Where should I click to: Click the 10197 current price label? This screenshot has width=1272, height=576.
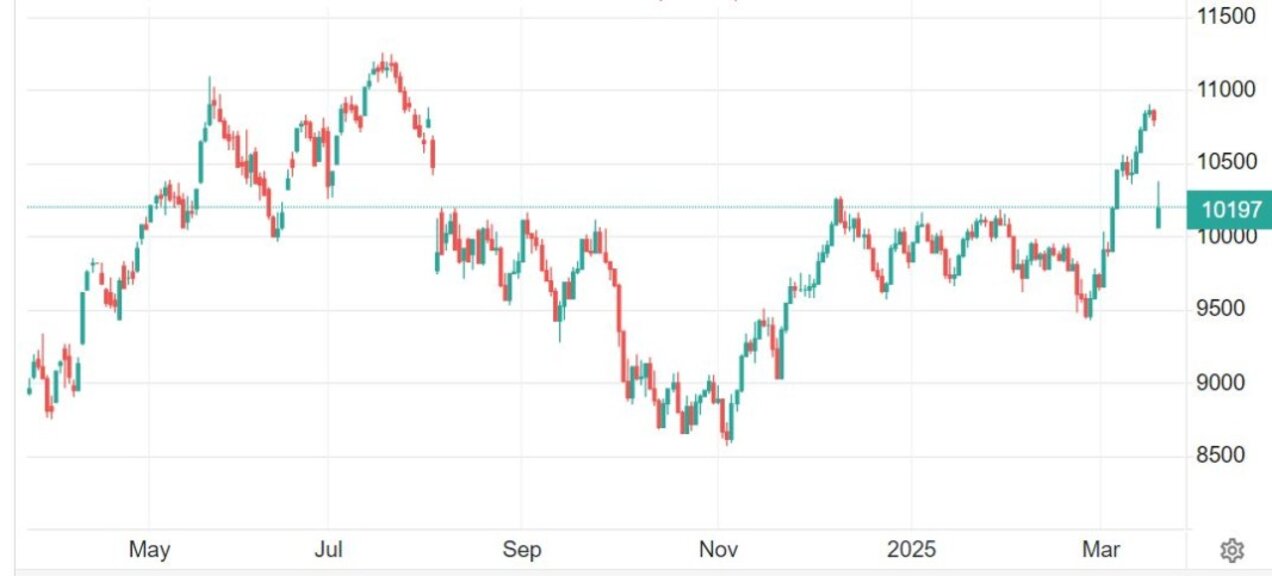[x=1229, y=209]
